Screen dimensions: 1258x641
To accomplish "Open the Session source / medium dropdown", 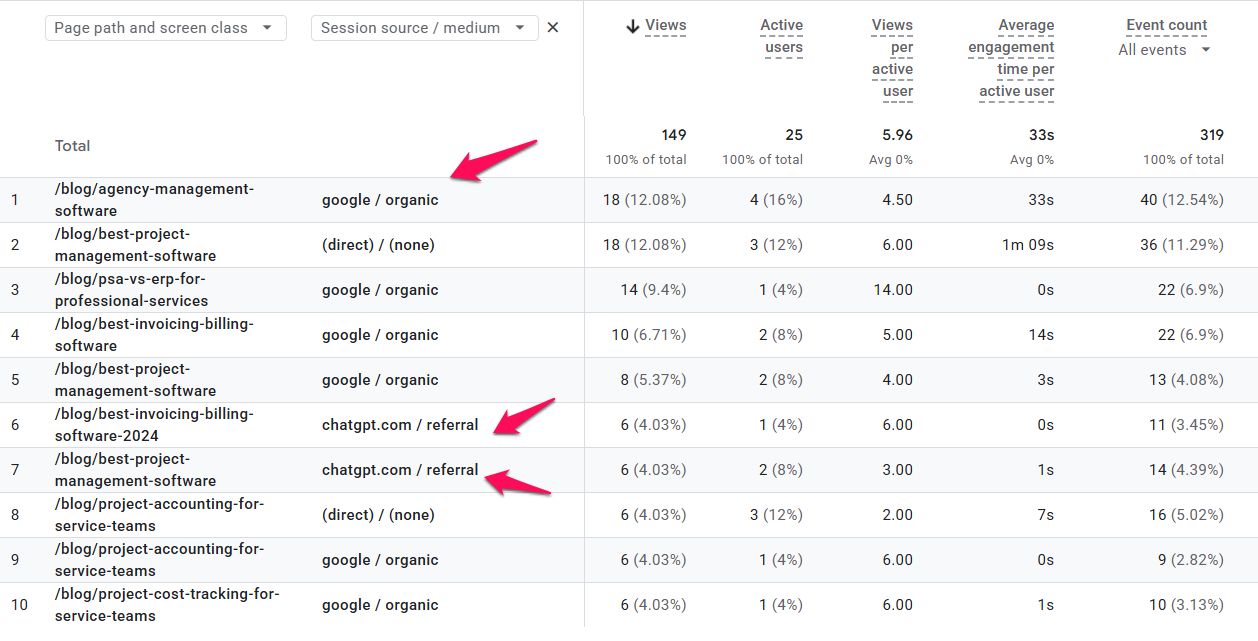I will [x=425, y=28].
